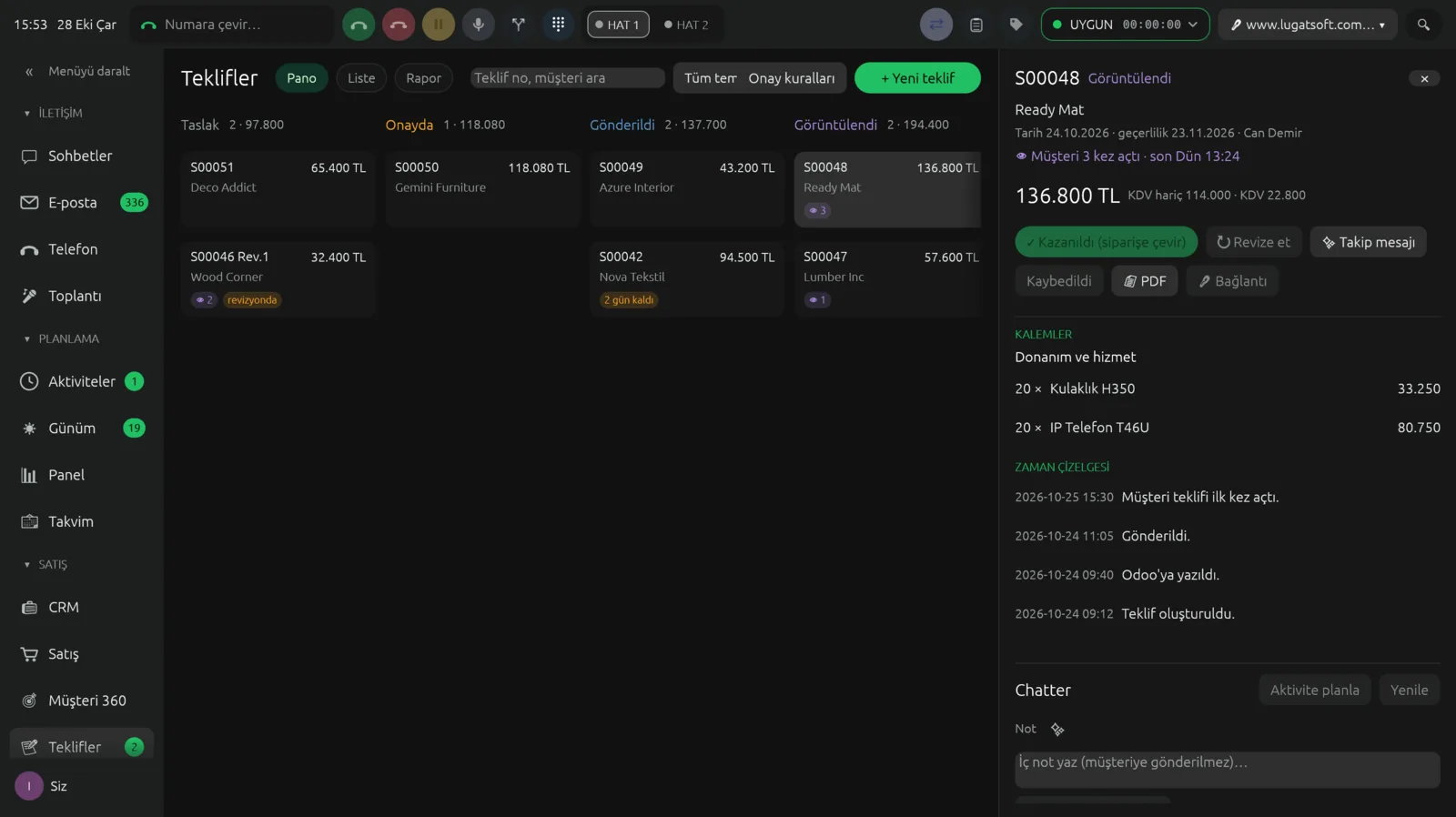1456x817 pixels.
Task: Toggle the microphone mute button
Action: [479, 25]
